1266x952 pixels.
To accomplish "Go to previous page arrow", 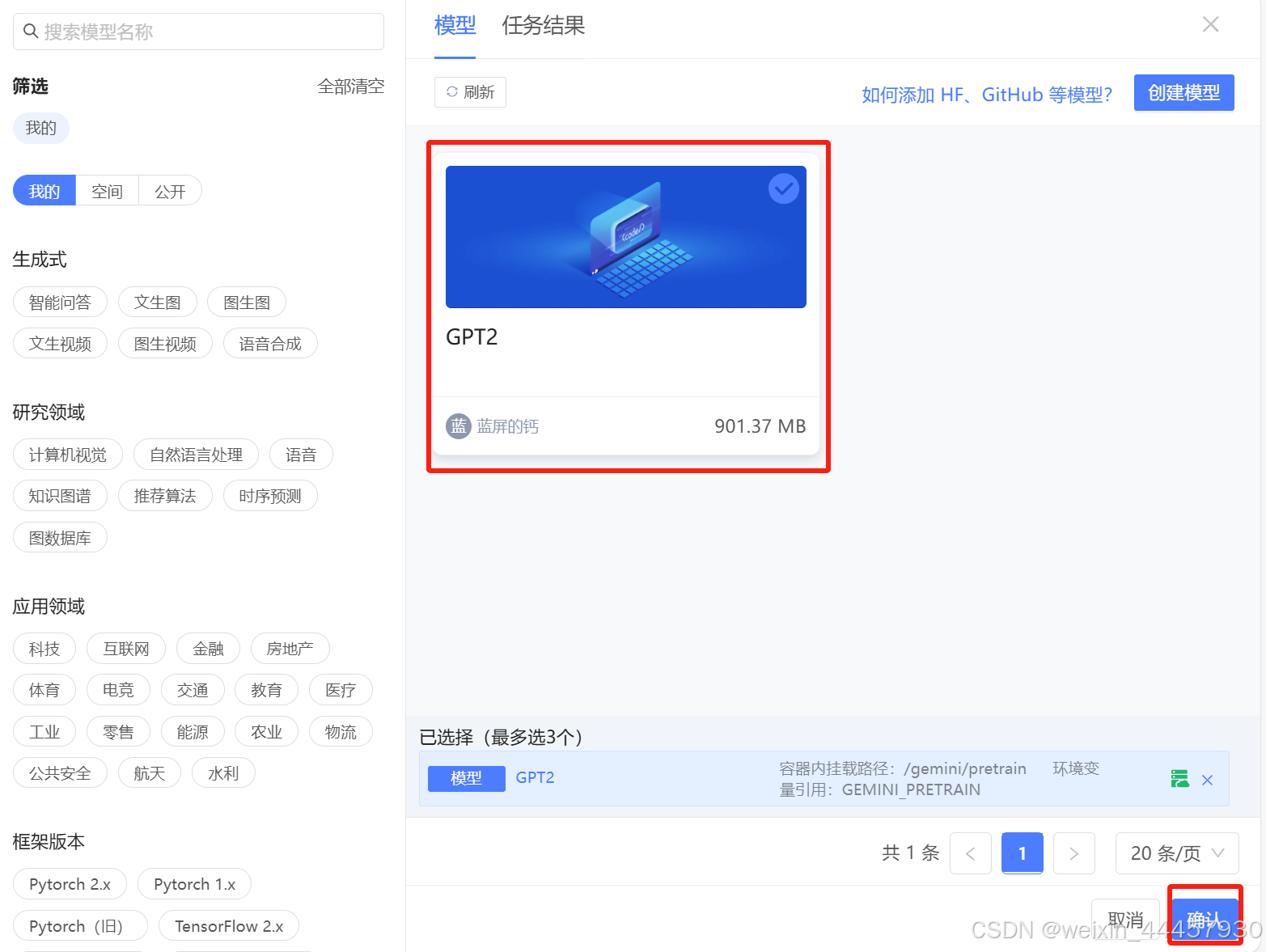I will [x=971, y=853].
